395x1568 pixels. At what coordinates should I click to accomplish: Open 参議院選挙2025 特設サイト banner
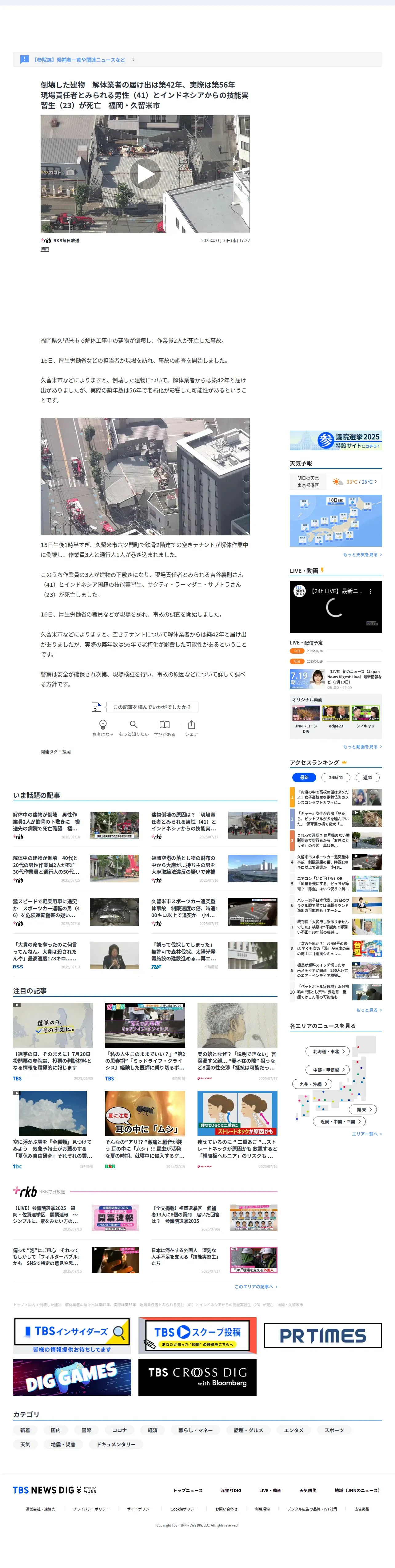336,440
